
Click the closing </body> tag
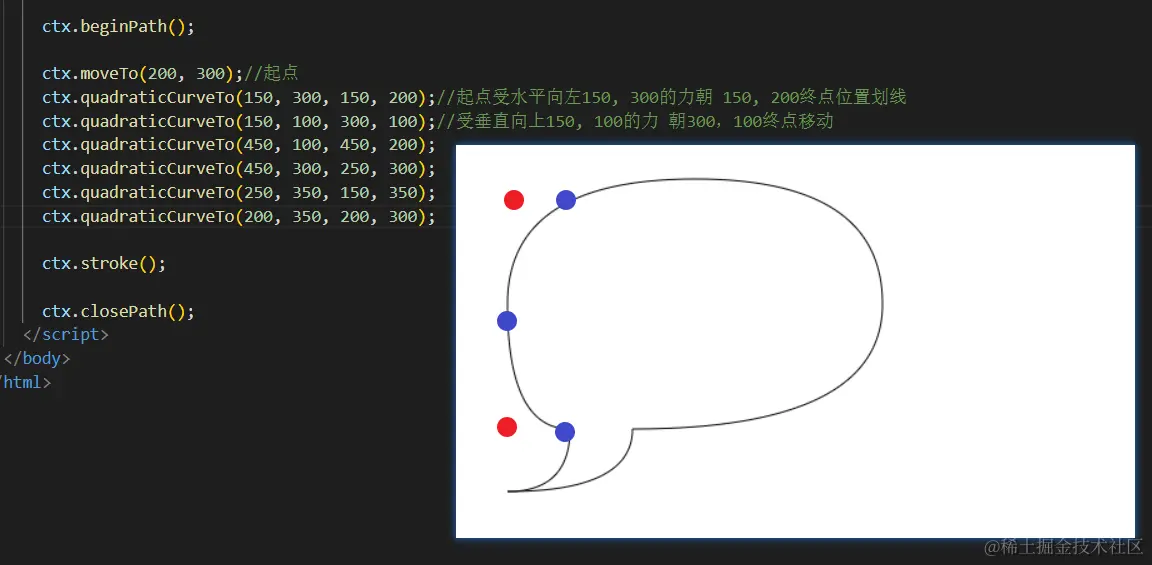pos(37,359)
